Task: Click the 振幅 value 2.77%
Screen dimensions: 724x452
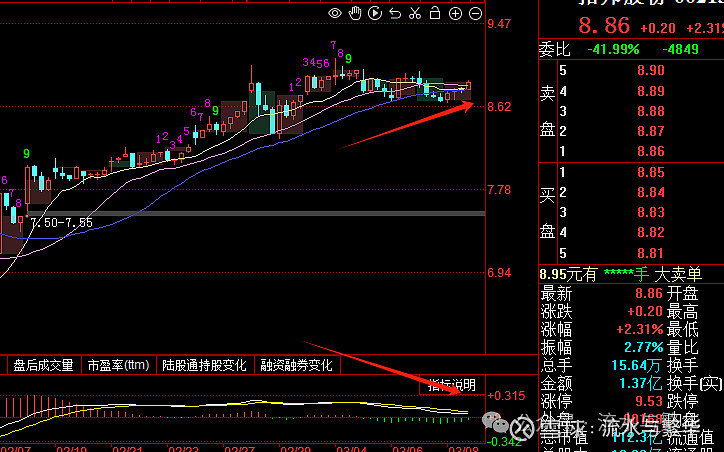Action: point(644,347)
